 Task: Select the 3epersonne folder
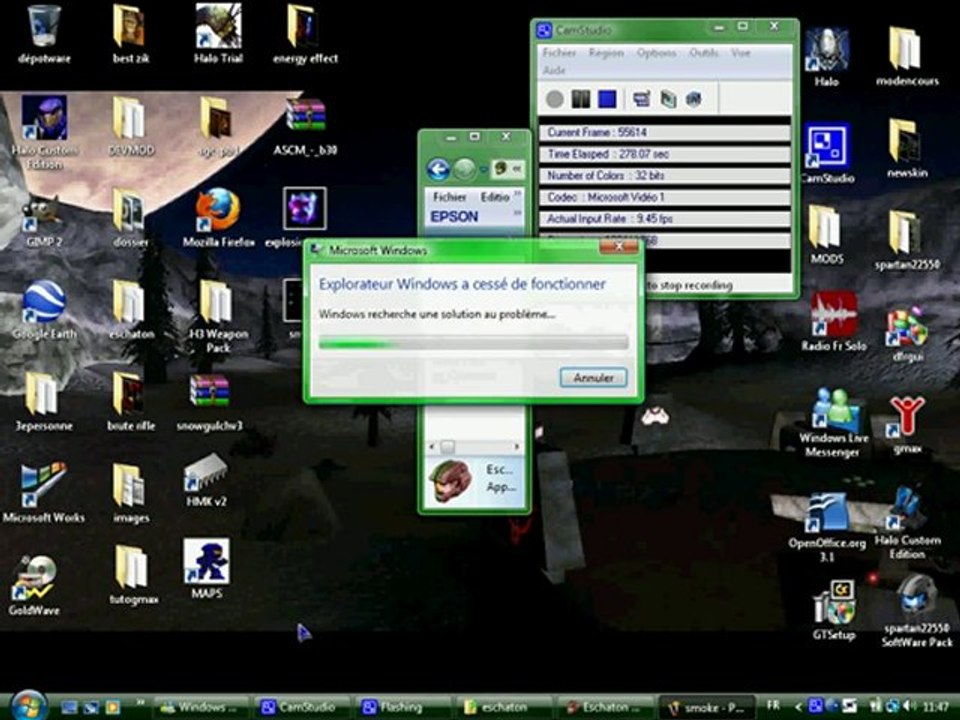44,401
